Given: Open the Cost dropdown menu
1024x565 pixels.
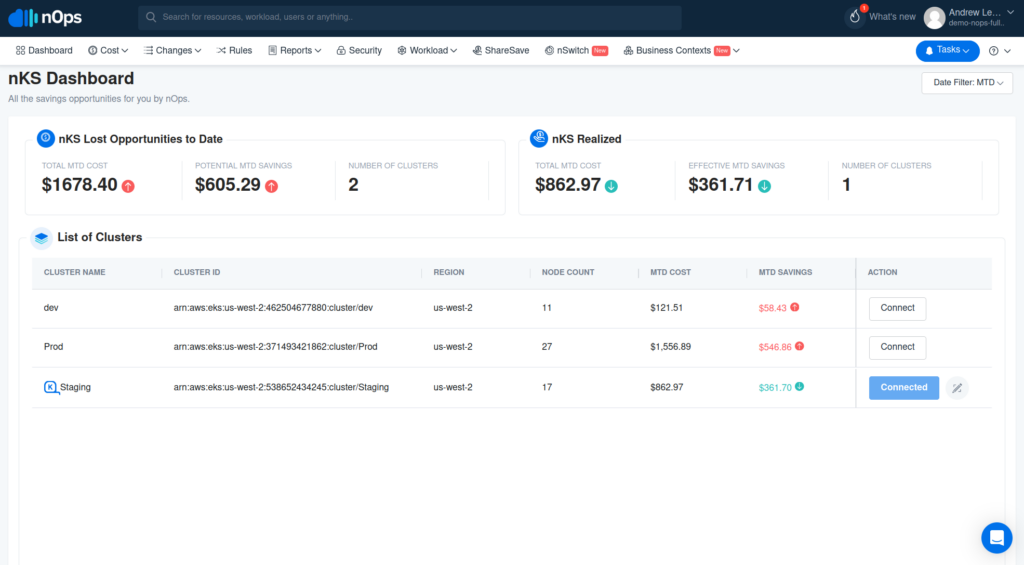Looking at the screenshot, I should click(108, 50).
